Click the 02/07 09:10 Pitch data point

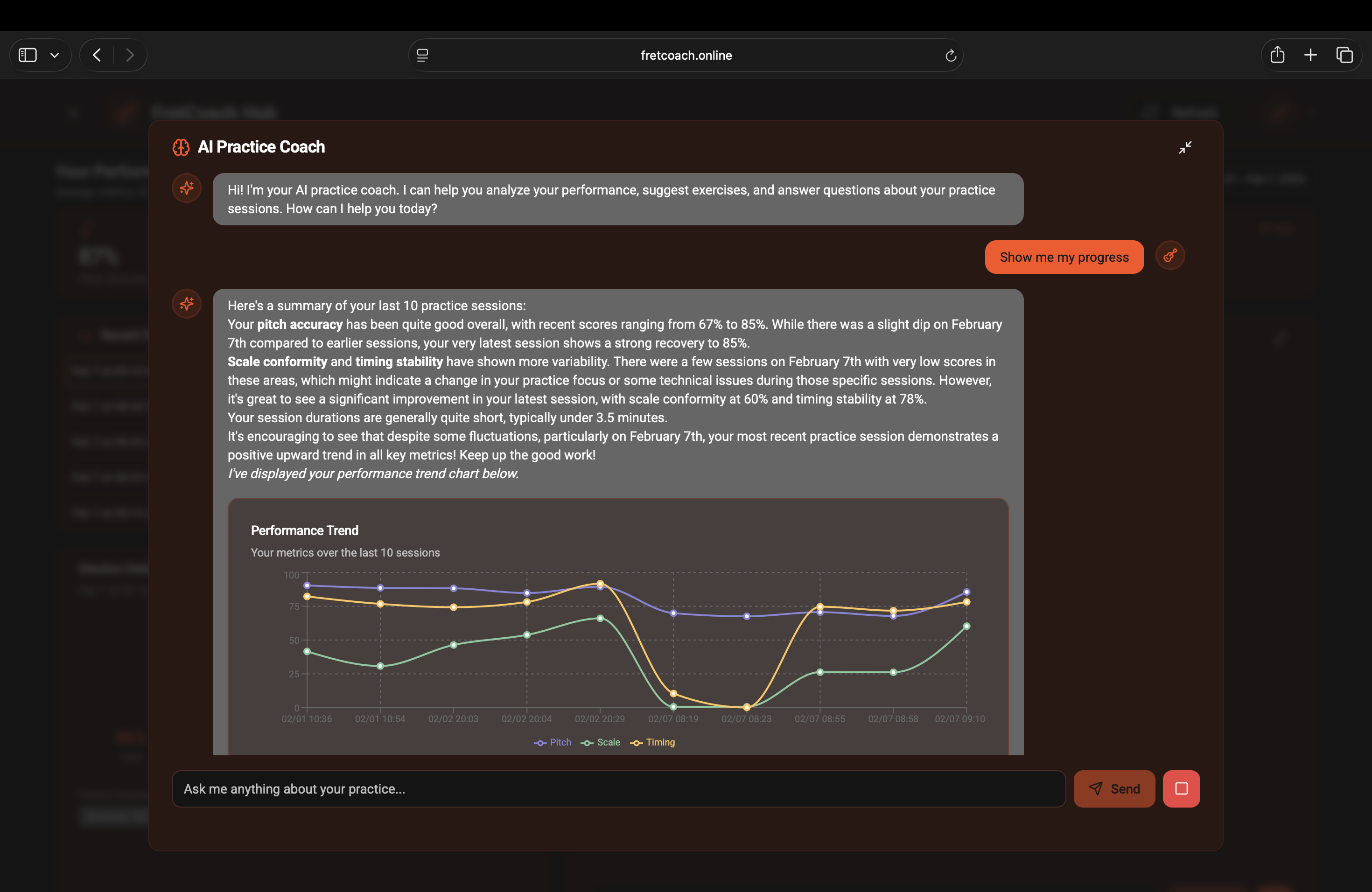pos(967,592)
